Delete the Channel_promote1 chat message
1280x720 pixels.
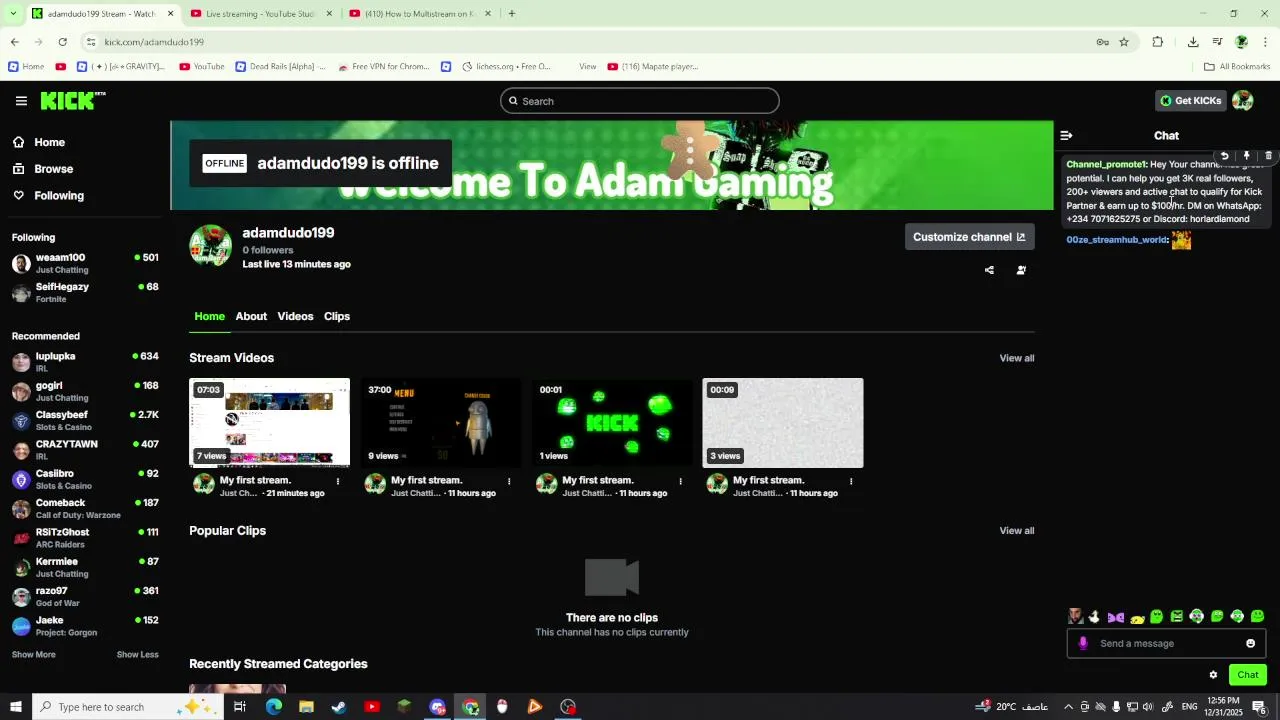(x=1268, y=156)
